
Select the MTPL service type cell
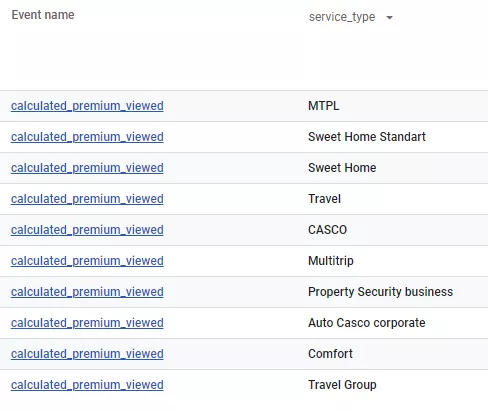(324, 106)
